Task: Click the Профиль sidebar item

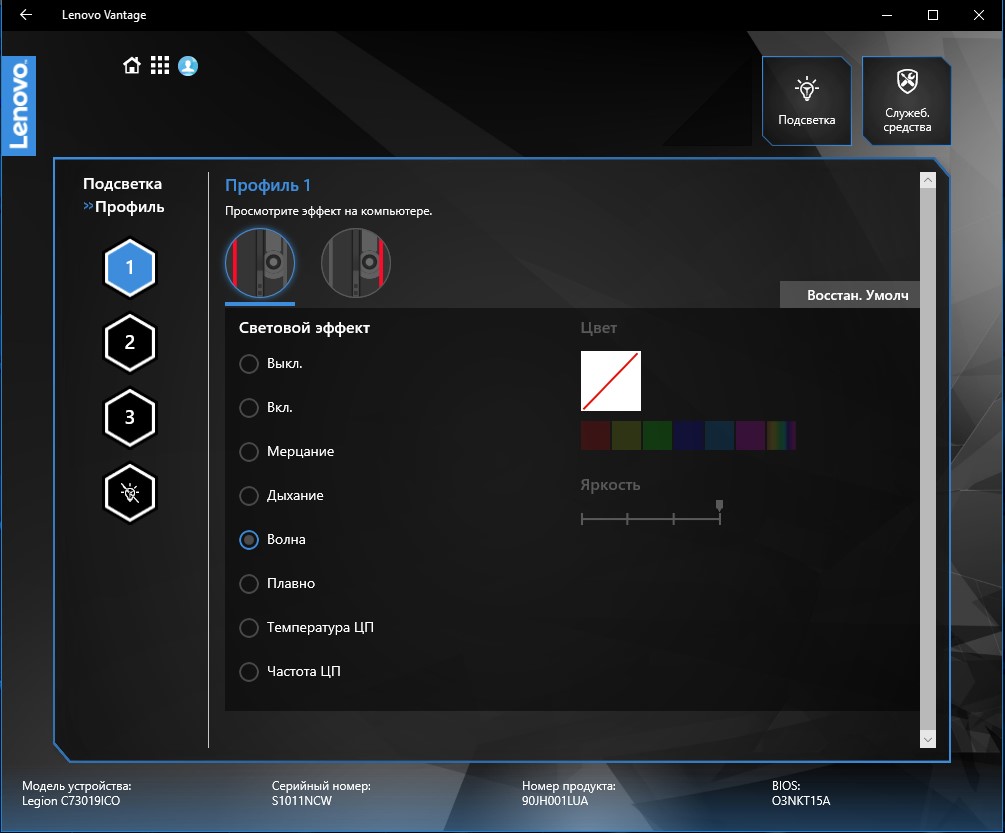Action: click(129, 207)
